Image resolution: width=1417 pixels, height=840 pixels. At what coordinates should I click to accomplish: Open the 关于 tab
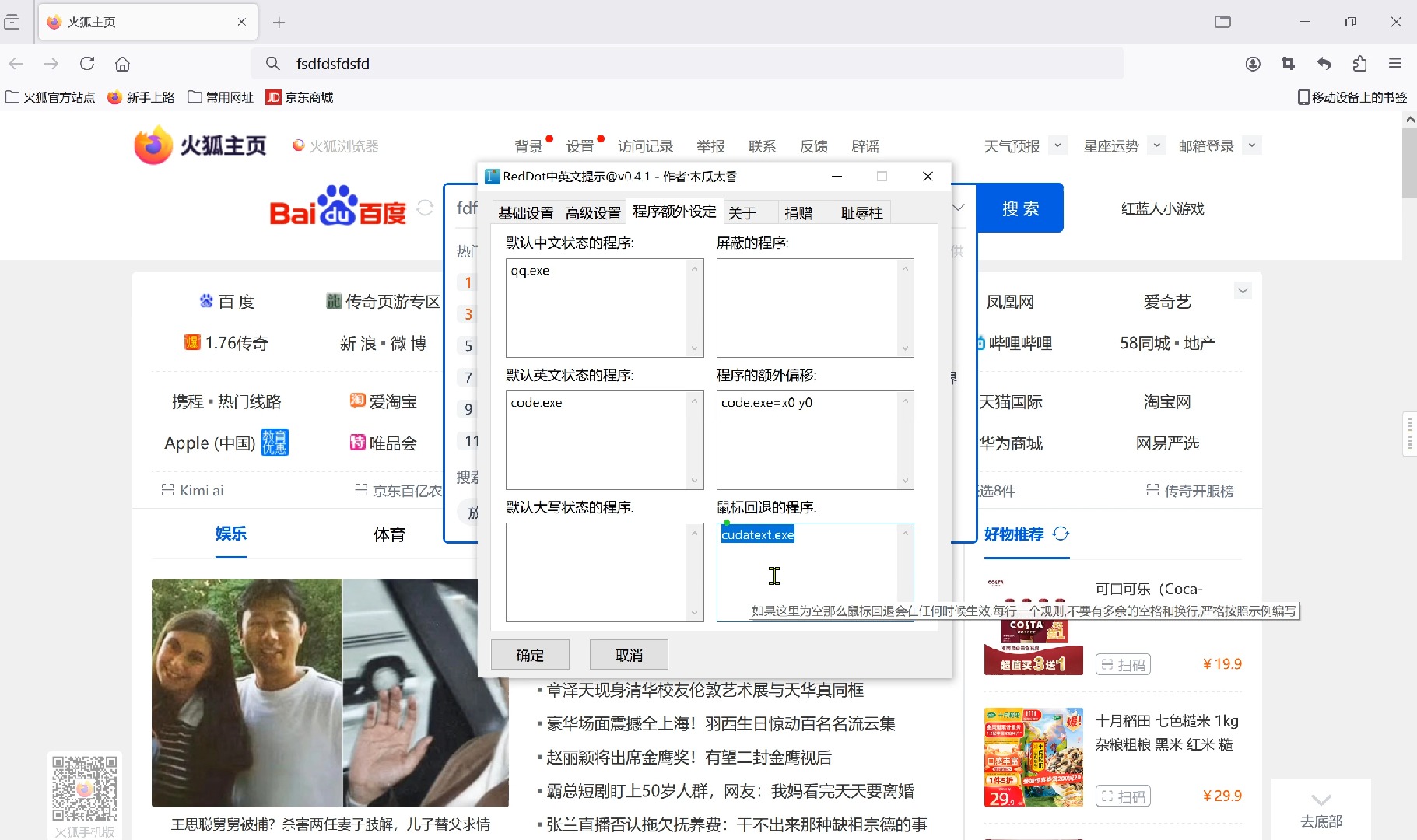click(x=742, y=212)
